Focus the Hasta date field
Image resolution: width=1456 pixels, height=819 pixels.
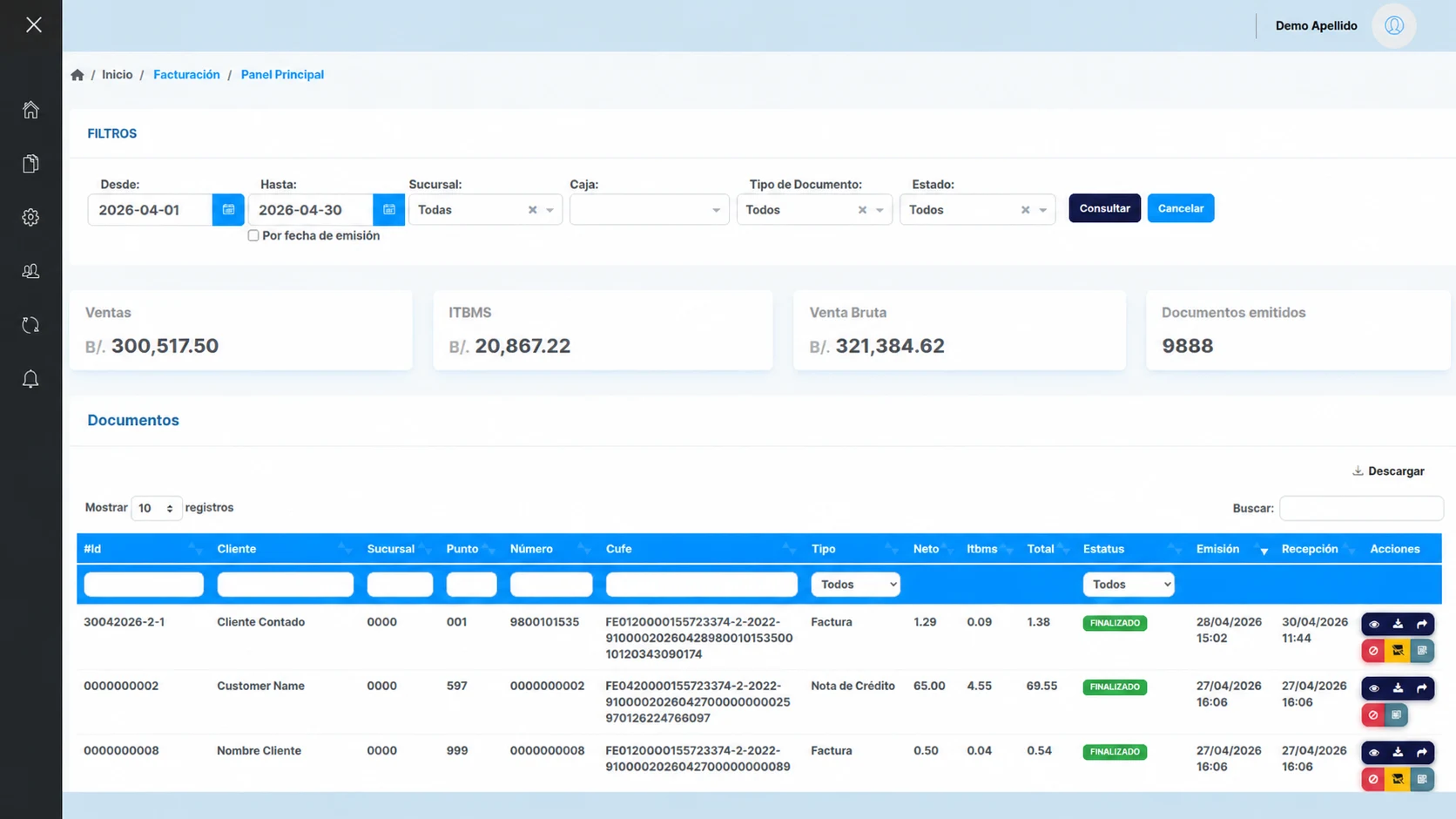coord(310,210)
